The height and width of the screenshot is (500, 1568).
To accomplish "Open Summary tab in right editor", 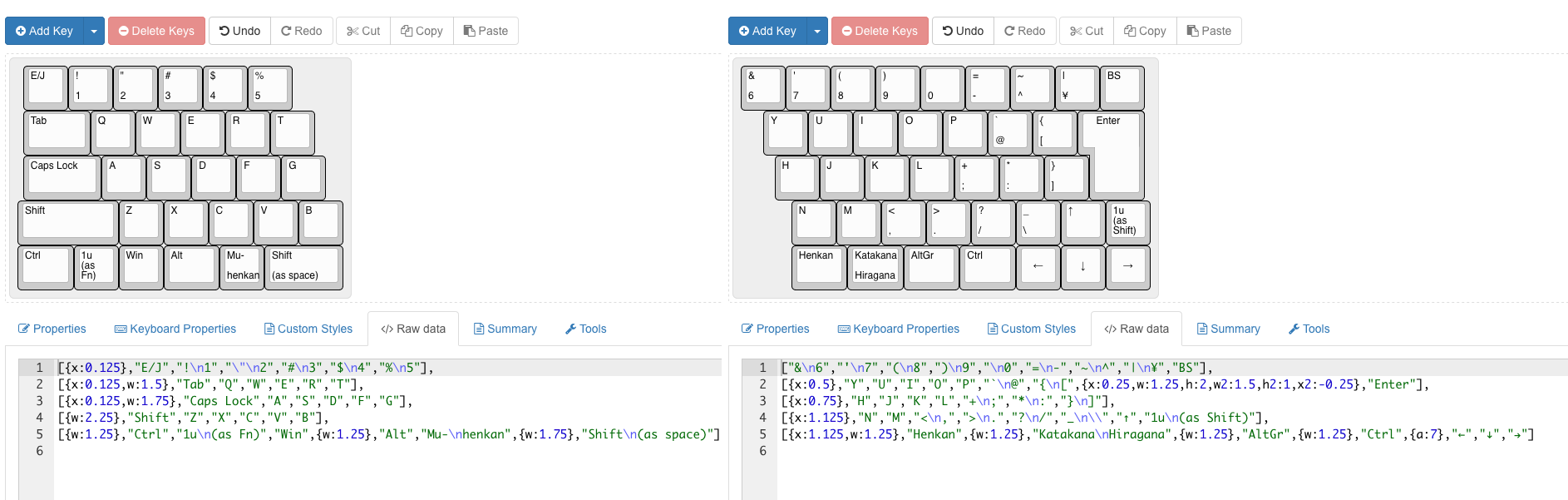I will click(1229, 329).
